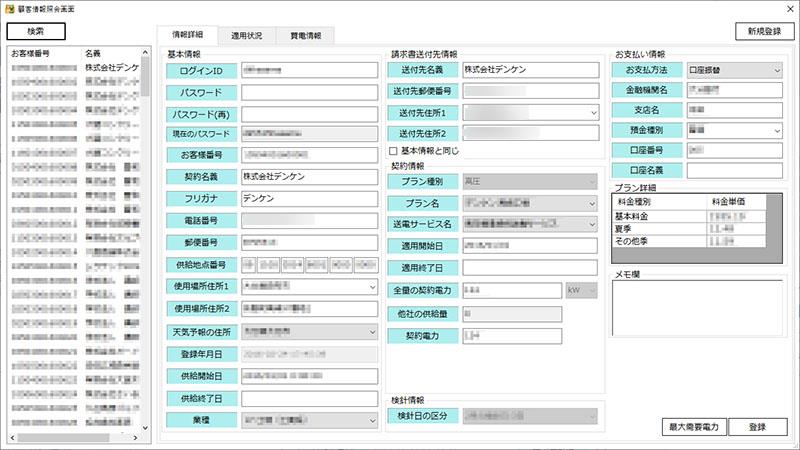
Task: Click the 口座番号 input field
Action: 735,151
